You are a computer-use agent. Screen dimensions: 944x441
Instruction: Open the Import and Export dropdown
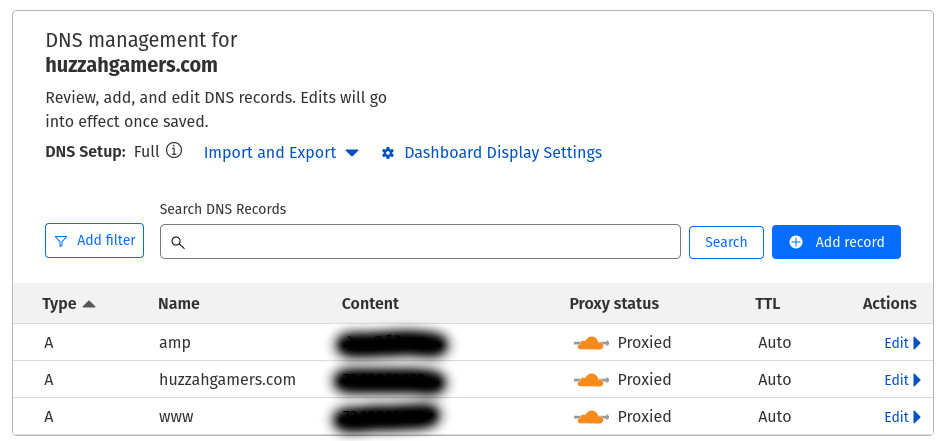click(281, 153)
